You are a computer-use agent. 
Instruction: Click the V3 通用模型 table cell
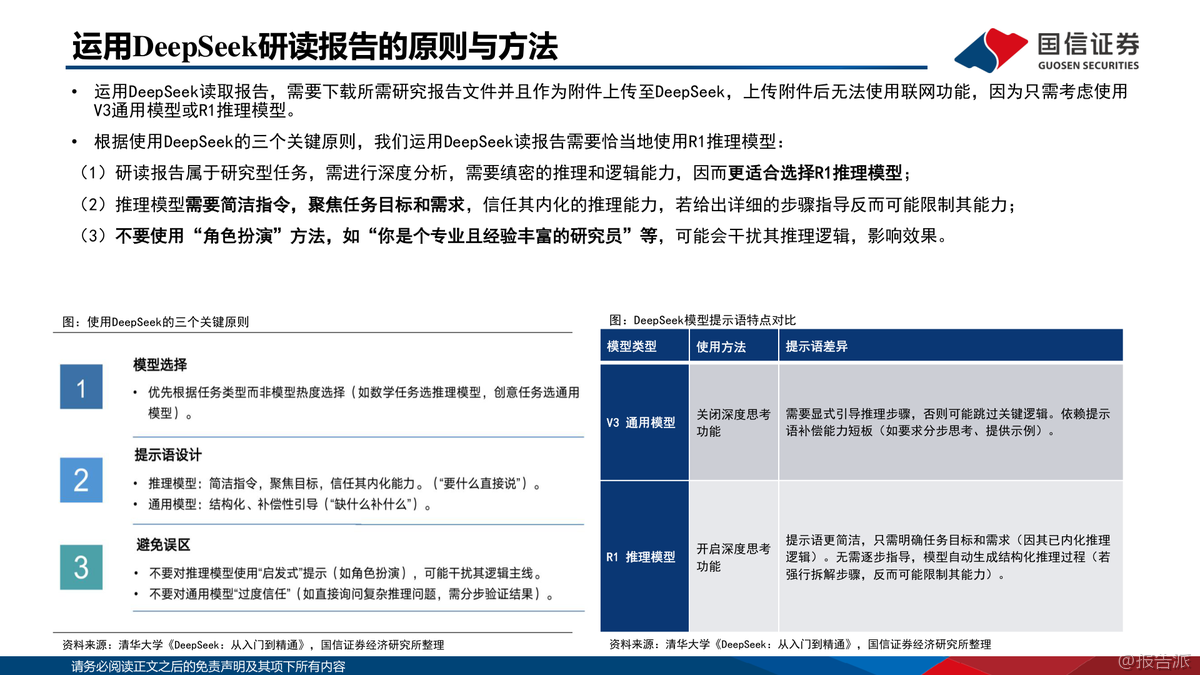coord(644,422)
